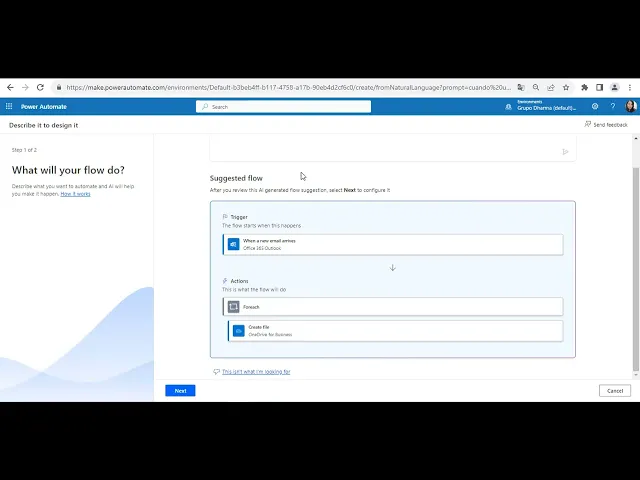Click the environment picker icon
640x480 pixels.
pos(508,107)
